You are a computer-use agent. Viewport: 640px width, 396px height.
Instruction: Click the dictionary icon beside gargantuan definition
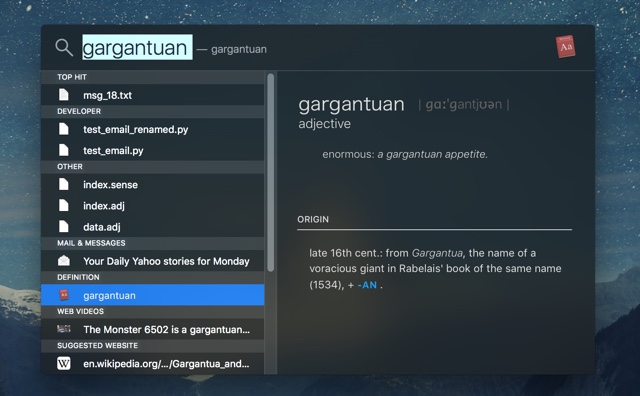64,295
